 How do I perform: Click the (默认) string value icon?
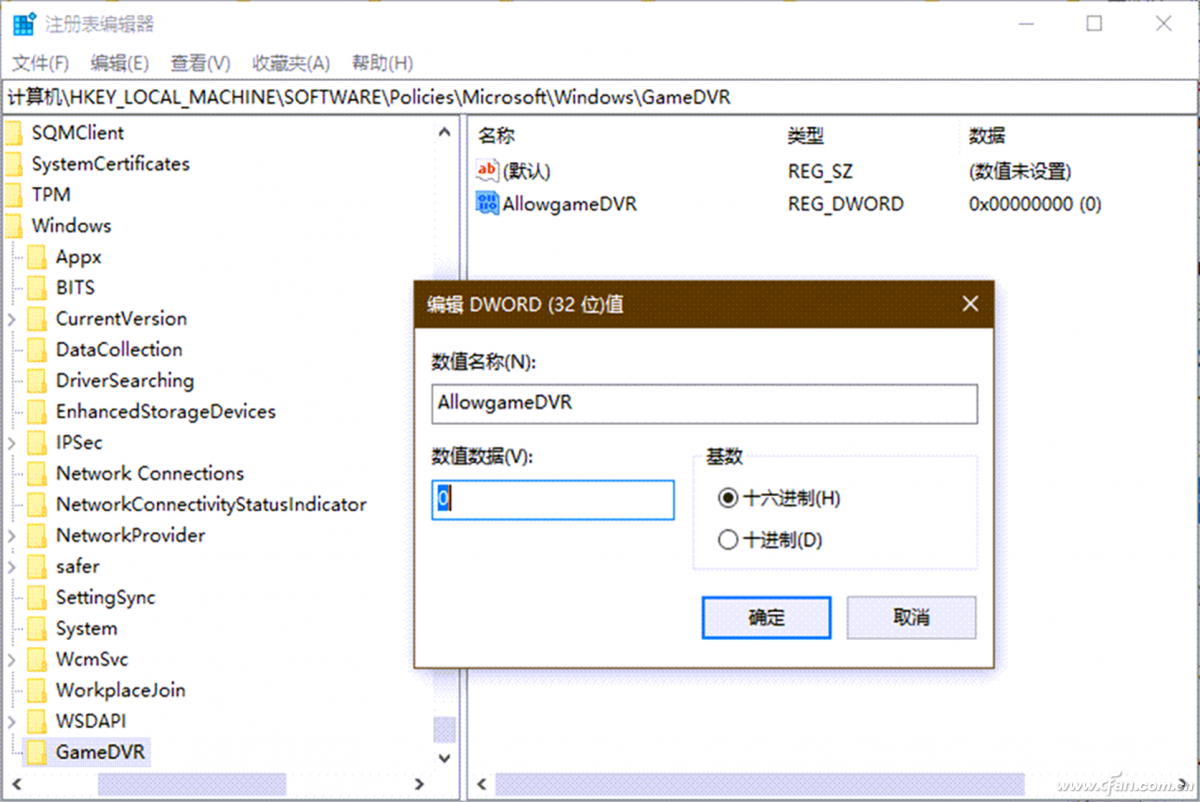coord(487,171)
